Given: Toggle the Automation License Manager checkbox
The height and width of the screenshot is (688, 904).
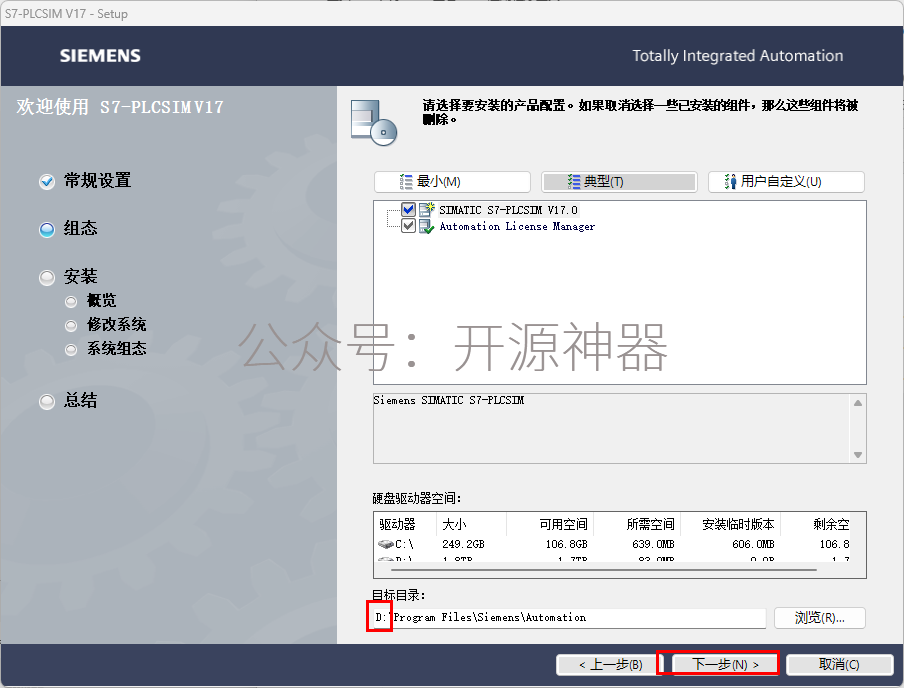Looking at the screenshot, I should 408,225.
